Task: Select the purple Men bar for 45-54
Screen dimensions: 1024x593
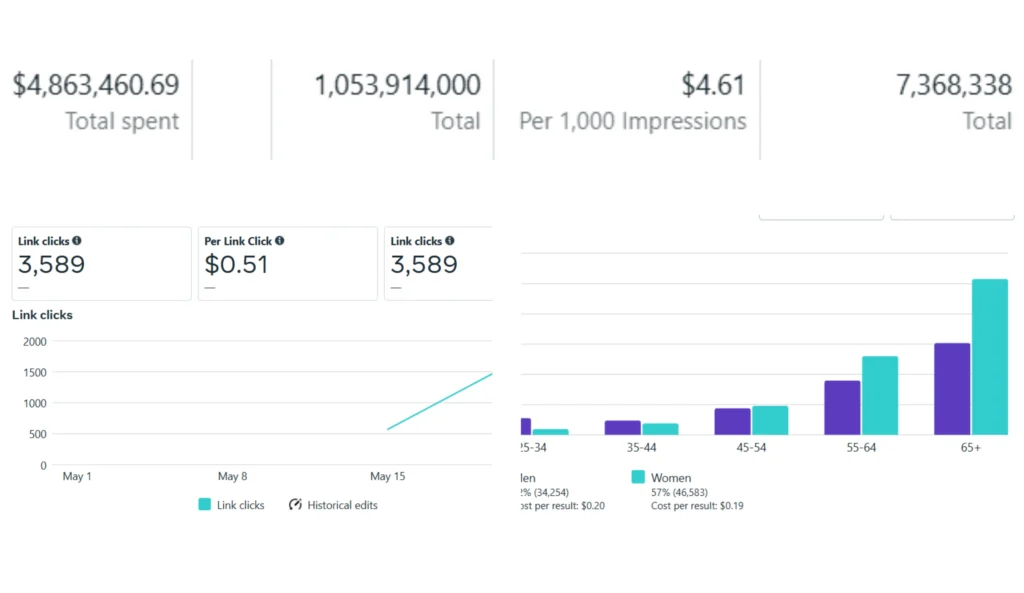Action: coord(732,421)
